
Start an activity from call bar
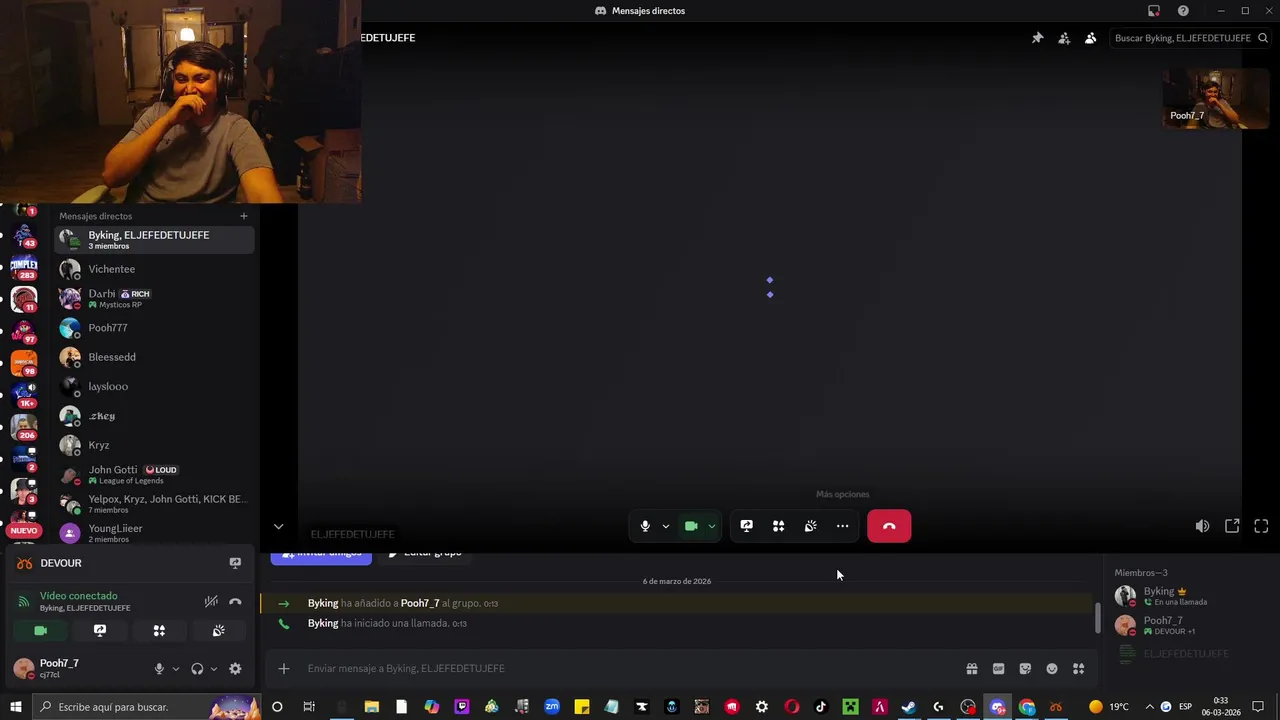778,526
